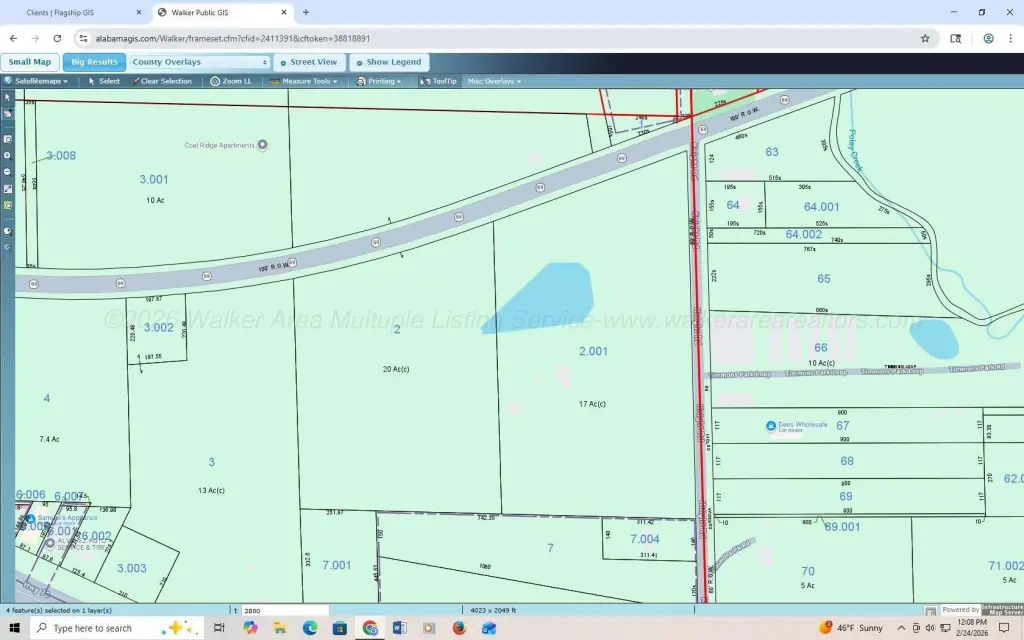Toggle Street View mode

[308, 62]
